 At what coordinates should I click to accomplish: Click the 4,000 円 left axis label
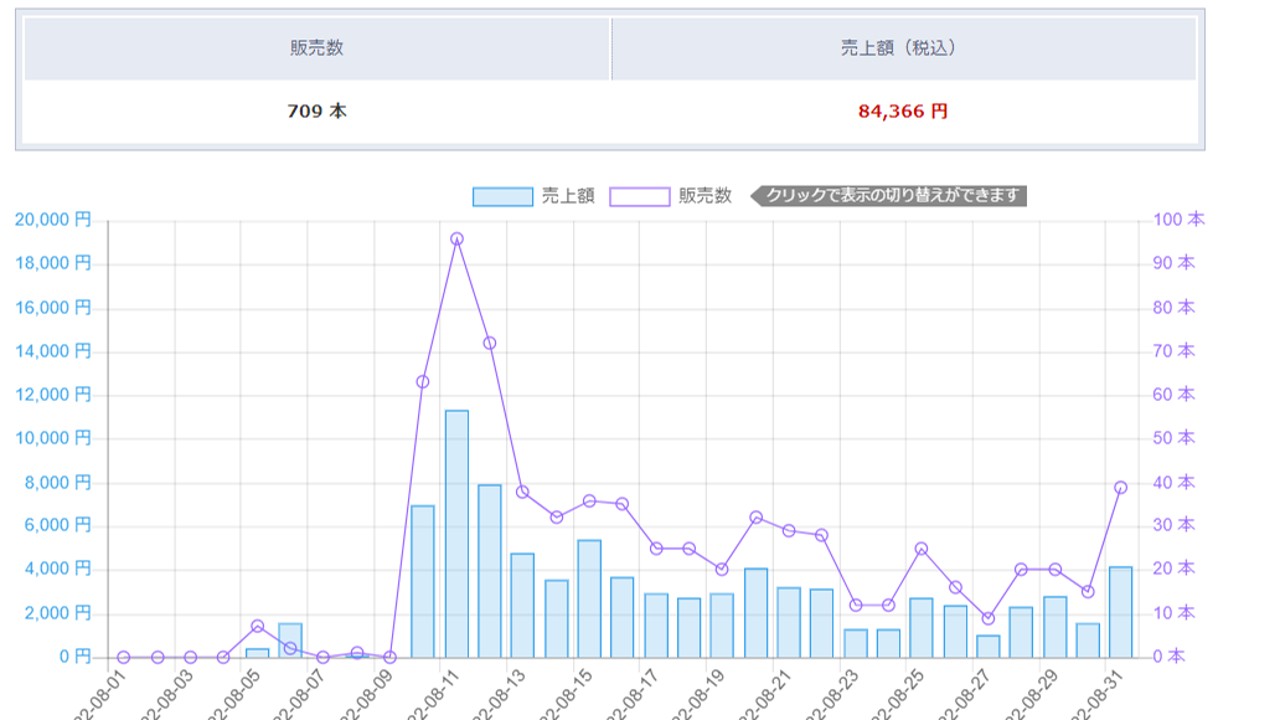point(57,569)
